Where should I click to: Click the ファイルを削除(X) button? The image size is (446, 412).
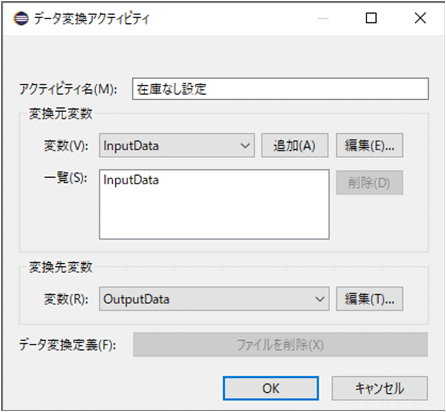pos(280,345)
